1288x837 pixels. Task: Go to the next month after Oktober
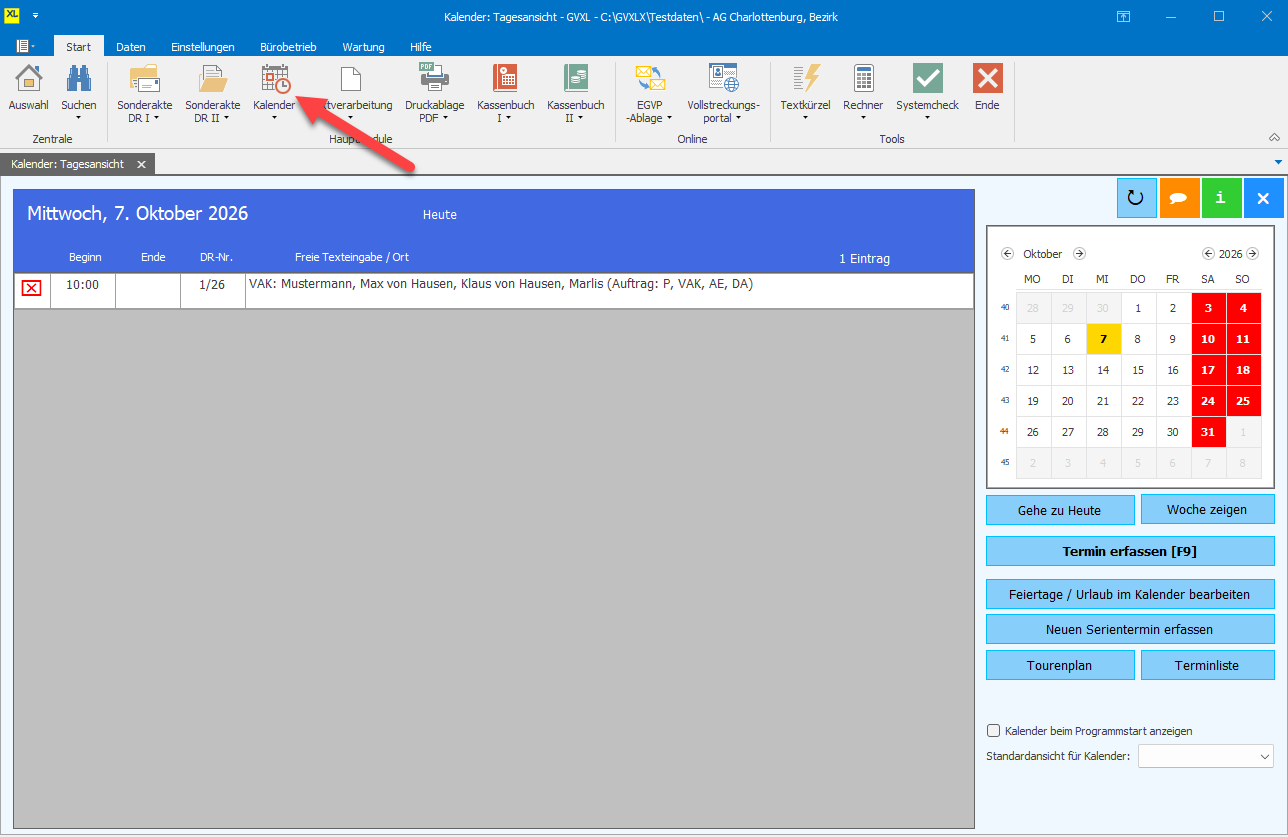pyautogui.click(x=1079, y=254)
